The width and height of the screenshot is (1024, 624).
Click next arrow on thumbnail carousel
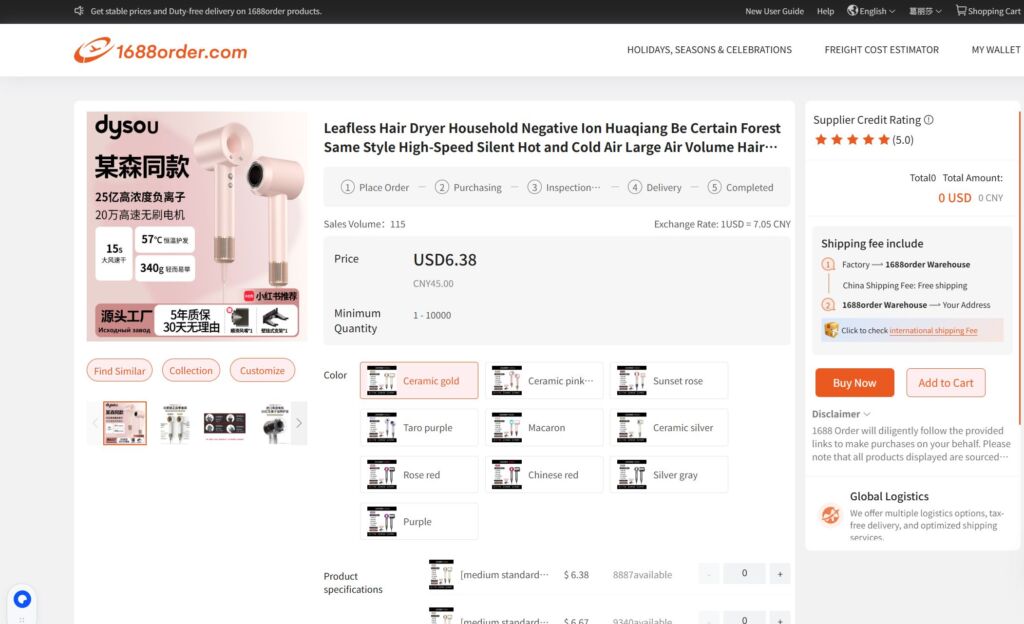[298, 423]
